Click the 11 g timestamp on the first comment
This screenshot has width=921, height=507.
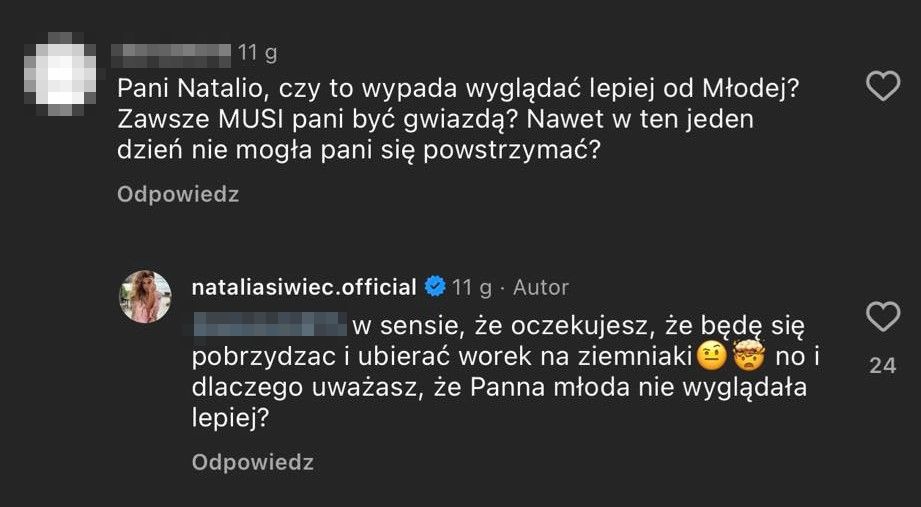tap(257, 51)
